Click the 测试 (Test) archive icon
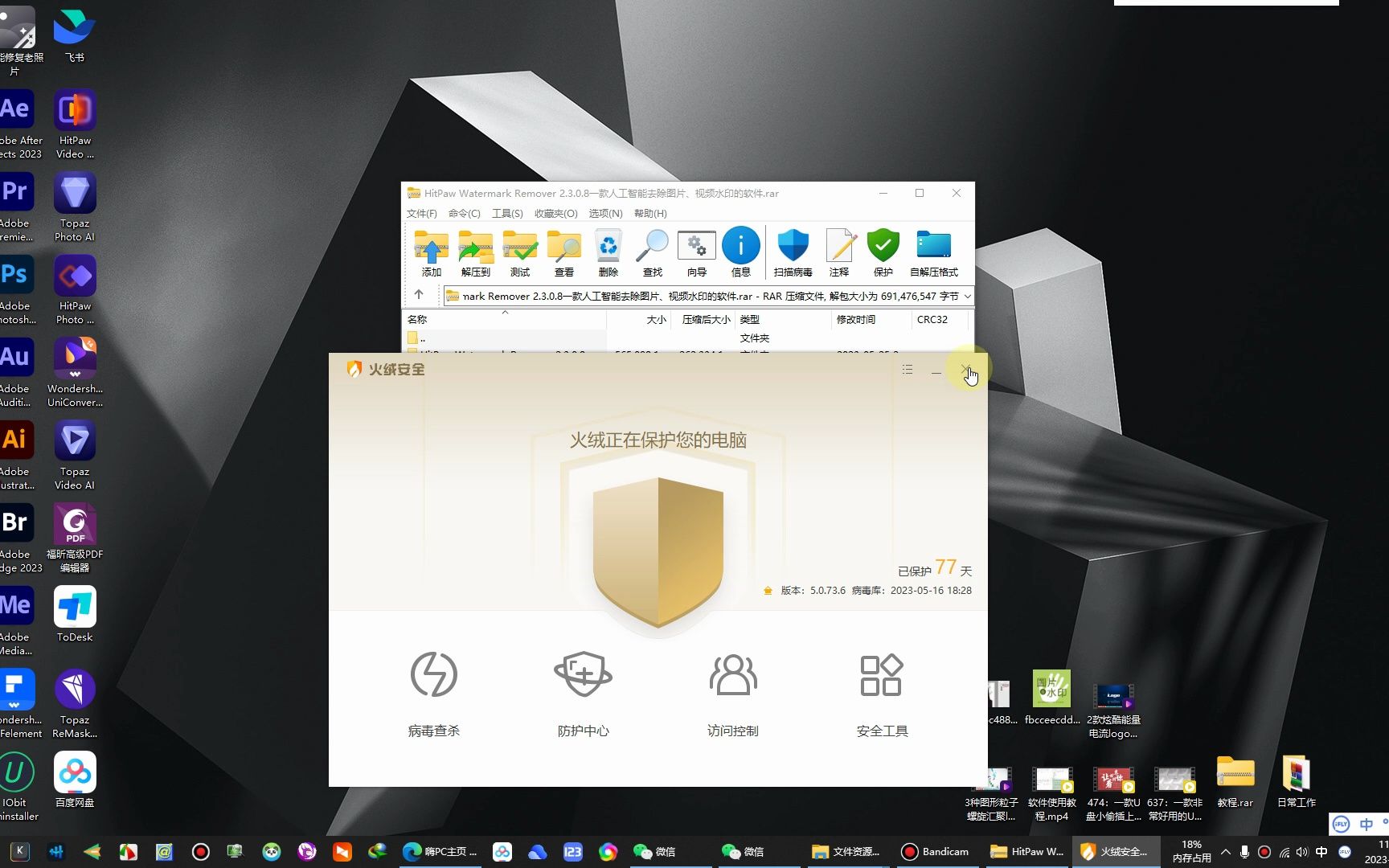 (520, 252)
